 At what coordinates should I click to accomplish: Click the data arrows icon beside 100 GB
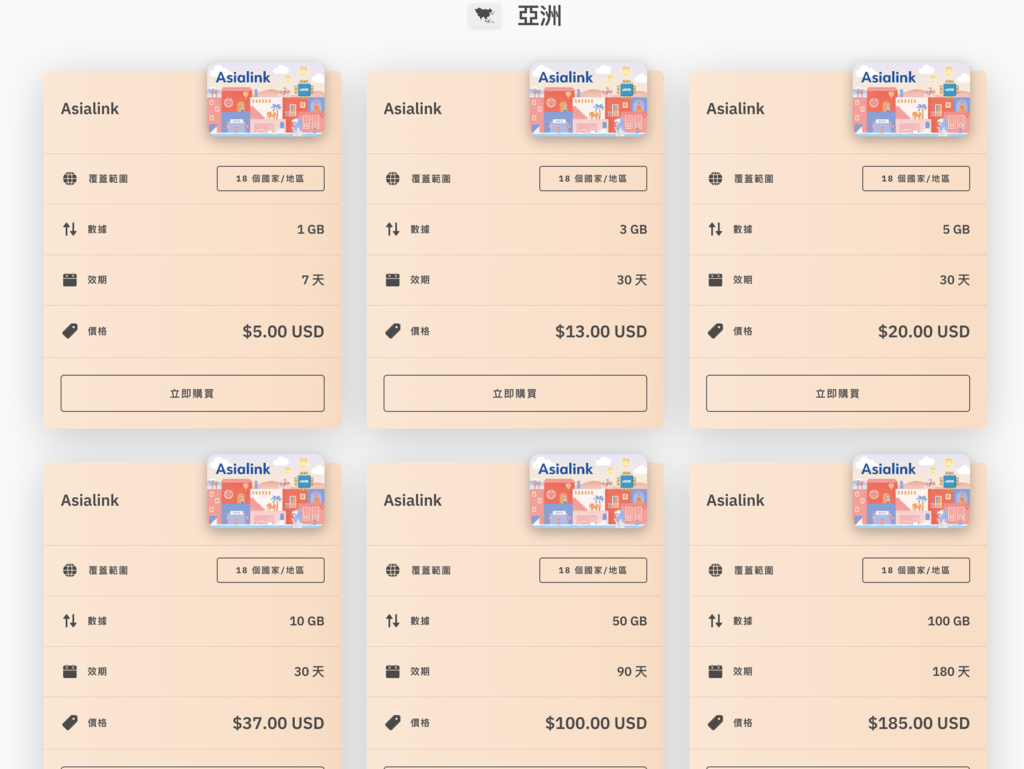tap(715, 621)
